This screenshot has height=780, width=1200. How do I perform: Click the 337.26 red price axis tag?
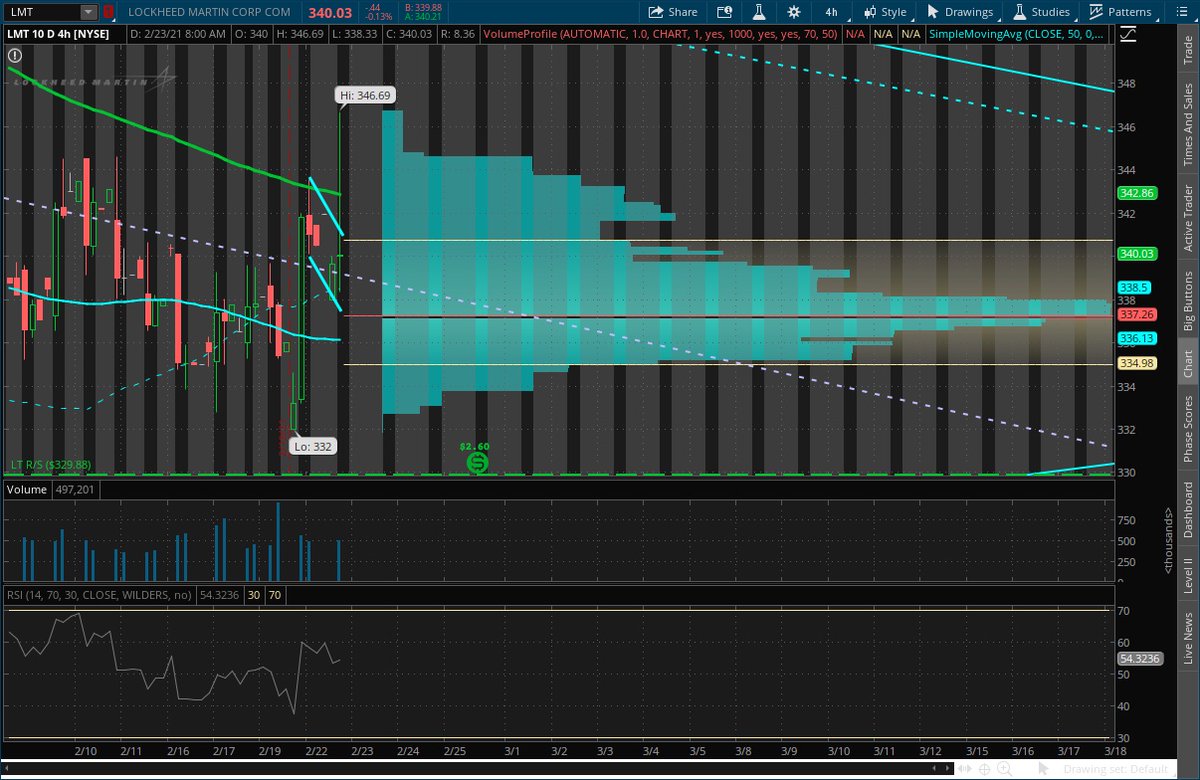tap(1138, 314)
